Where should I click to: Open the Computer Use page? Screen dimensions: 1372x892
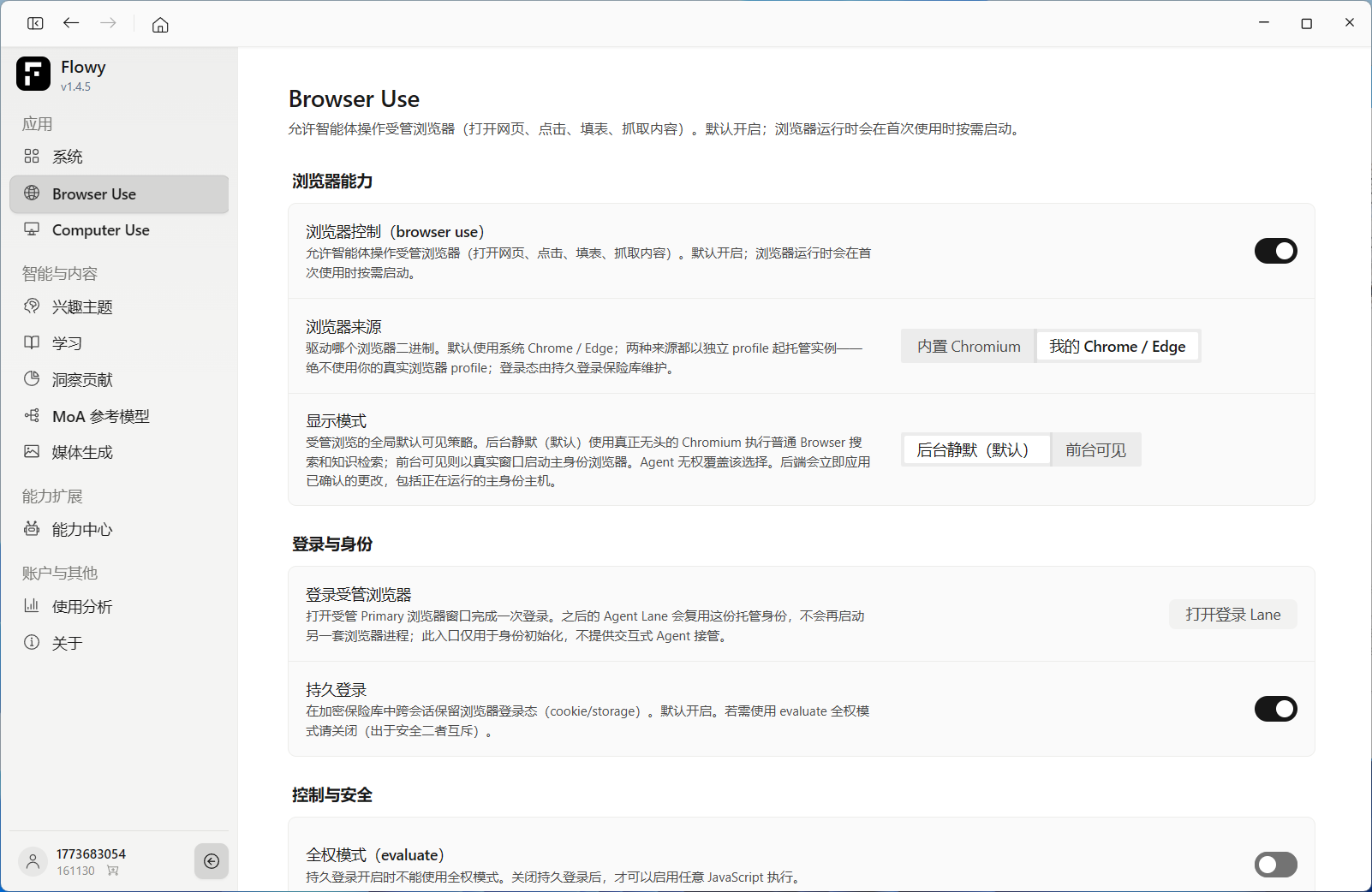pyautogui.click(x=119, y=230)
